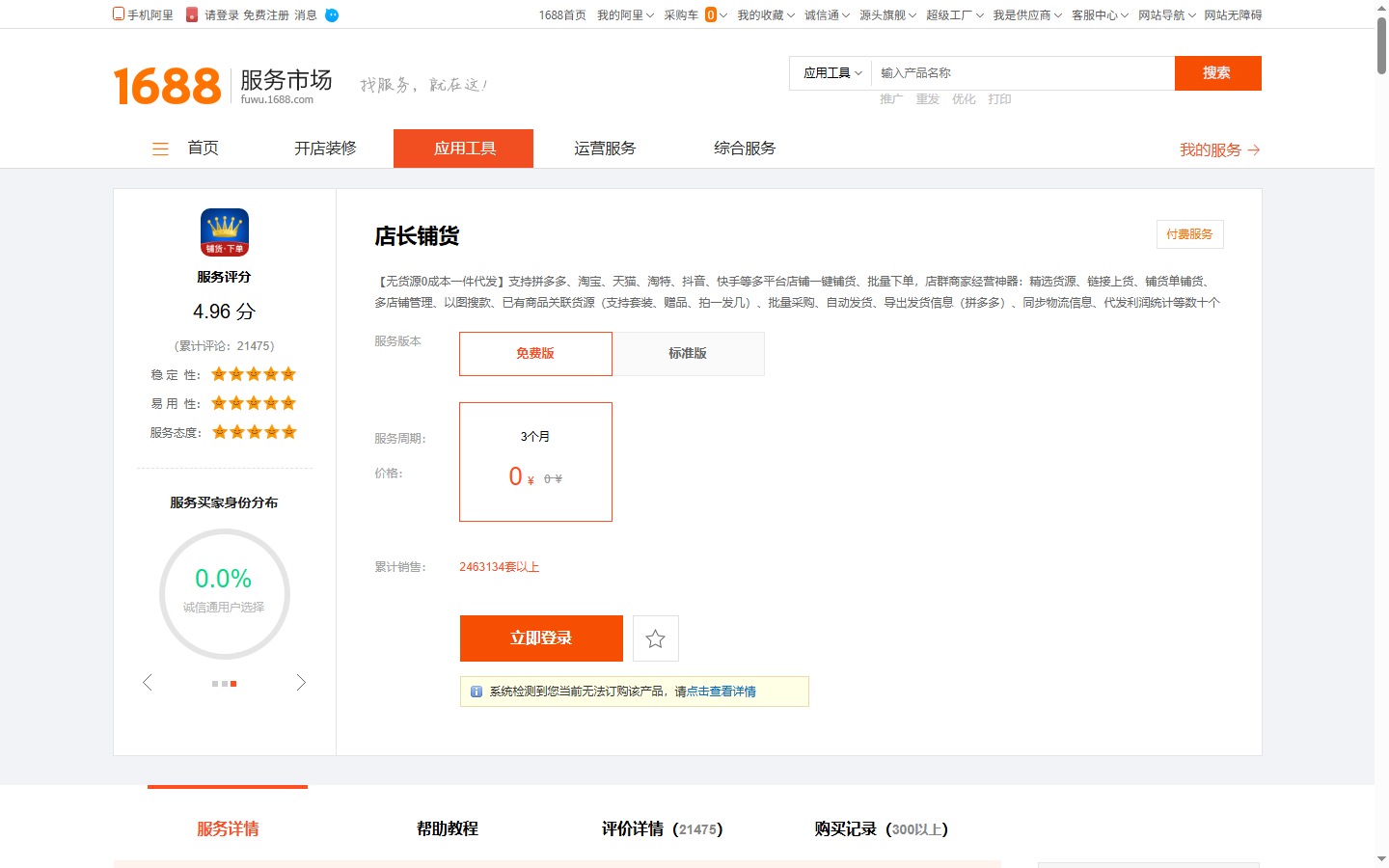Click the 打印 search suggestion

point(999,99)
